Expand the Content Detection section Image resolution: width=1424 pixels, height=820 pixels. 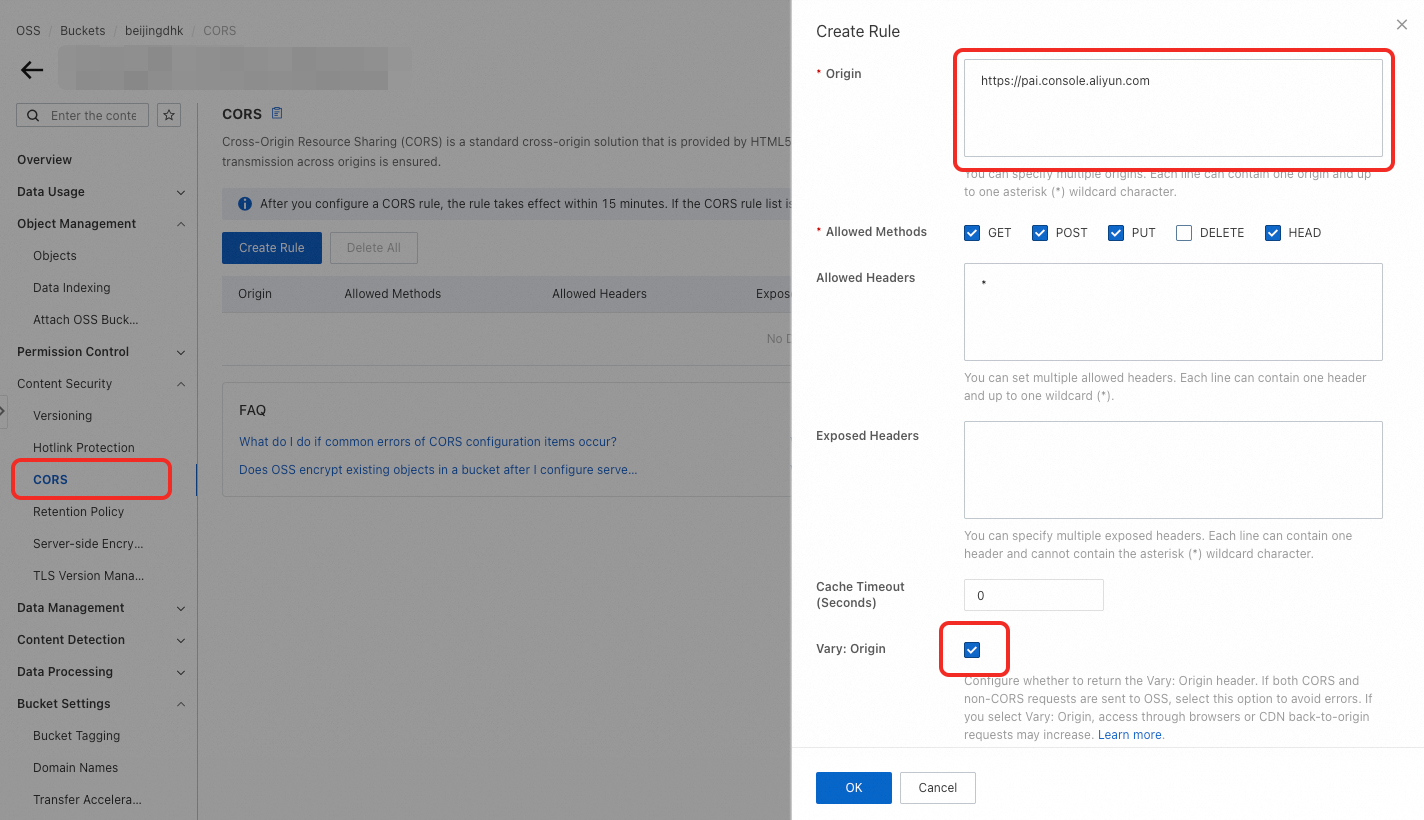tap(181, 640)
